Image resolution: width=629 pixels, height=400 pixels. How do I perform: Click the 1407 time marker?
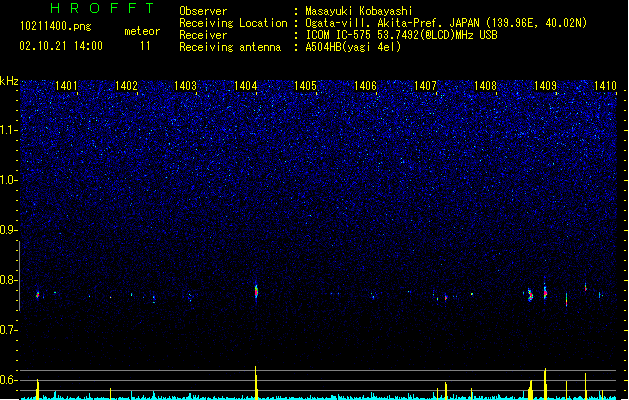pos(425,86)
